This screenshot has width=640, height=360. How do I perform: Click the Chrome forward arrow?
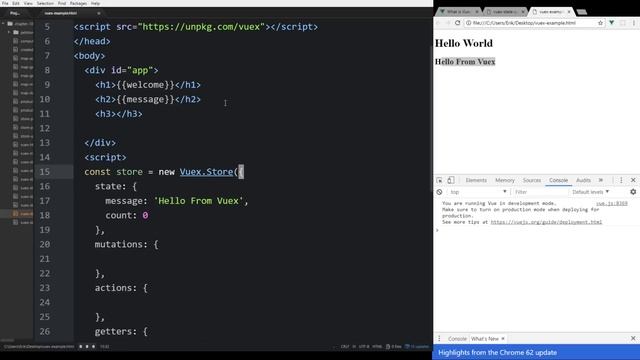click(x=448, y=23)
